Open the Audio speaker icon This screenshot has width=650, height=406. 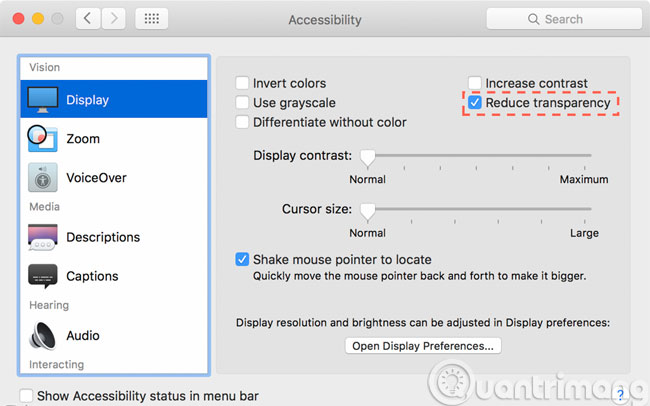coord(42,335)
